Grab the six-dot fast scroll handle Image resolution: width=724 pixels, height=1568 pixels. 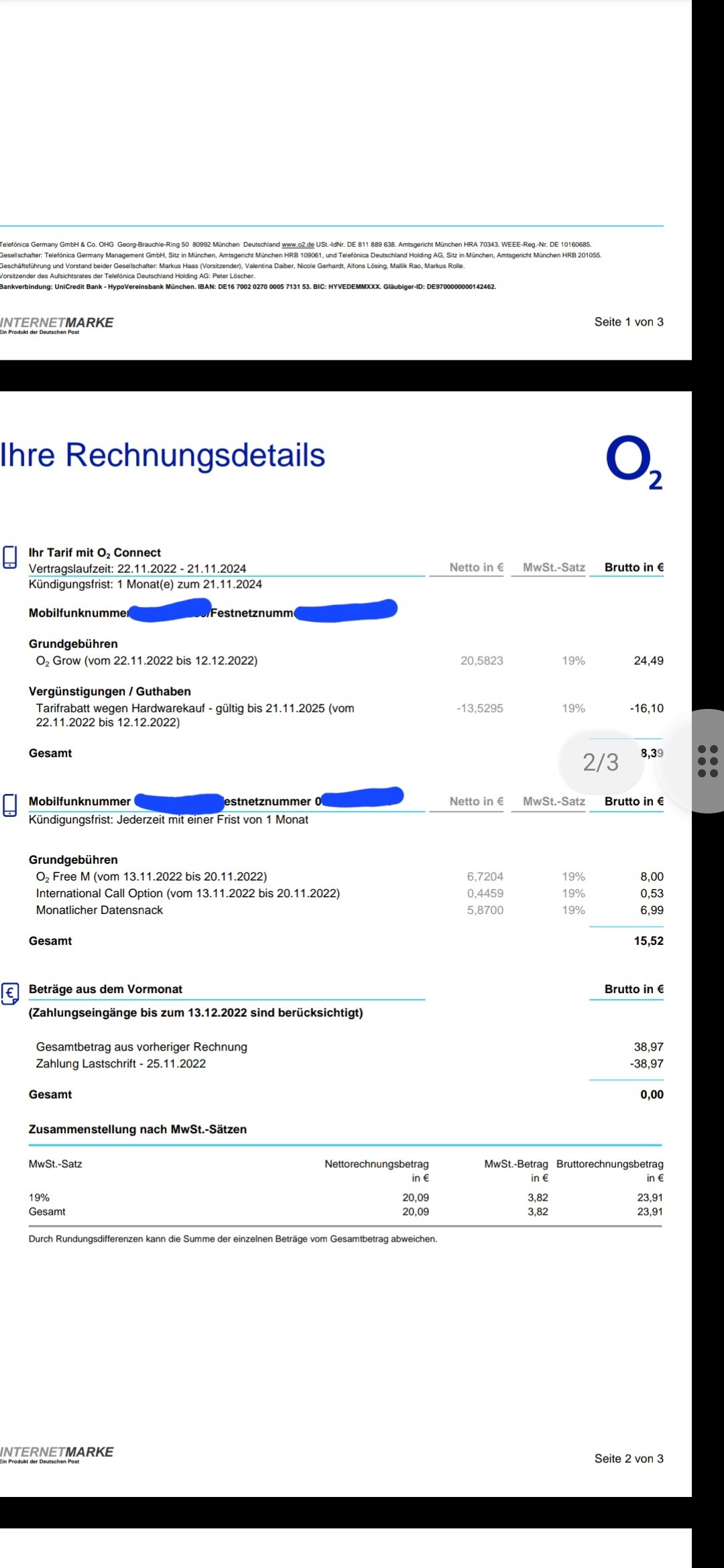pyautogui.click(x=708, y=761)
